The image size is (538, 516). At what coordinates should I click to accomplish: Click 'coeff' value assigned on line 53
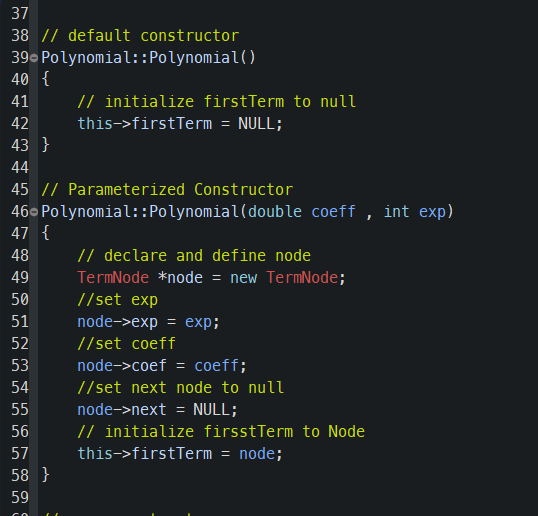click(217, 366)
